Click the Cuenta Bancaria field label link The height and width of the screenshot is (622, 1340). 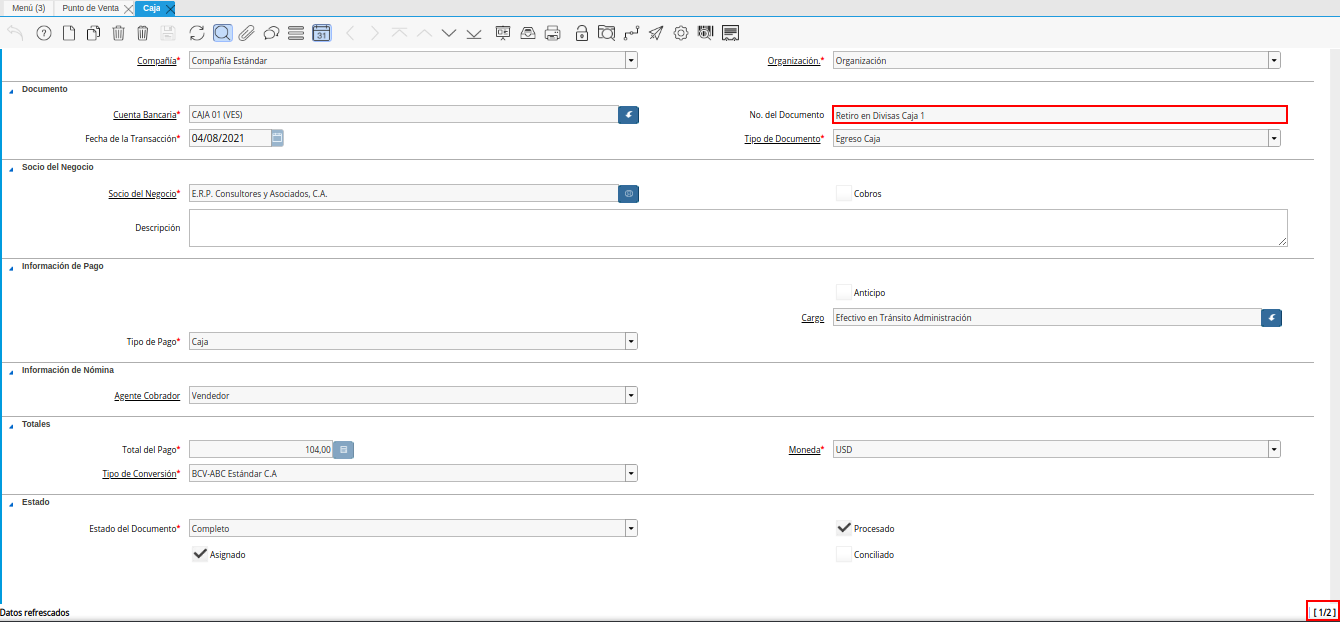[144, 115]
